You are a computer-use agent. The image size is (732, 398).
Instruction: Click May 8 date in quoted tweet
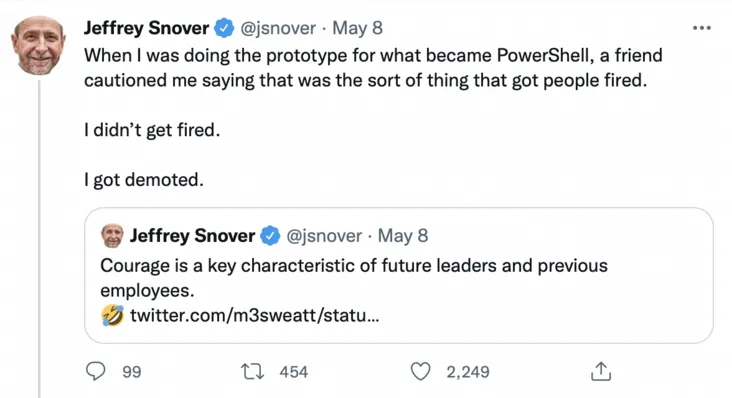[x=402, y=236]
